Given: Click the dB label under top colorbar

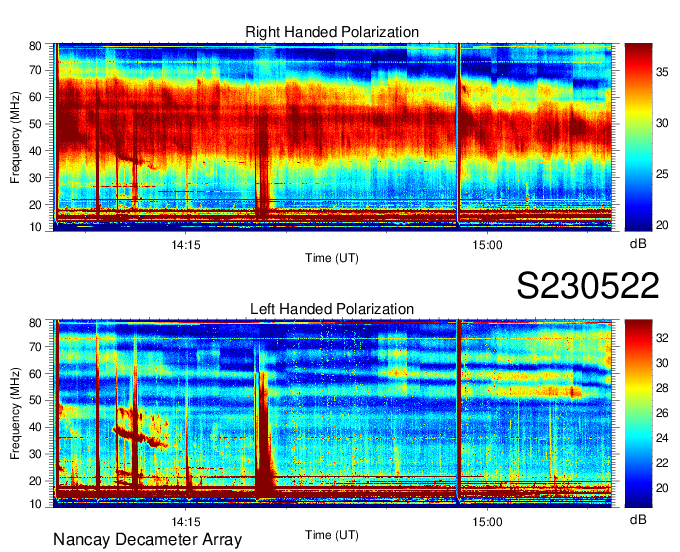Looking at the screenshot, I should (638, 244).
